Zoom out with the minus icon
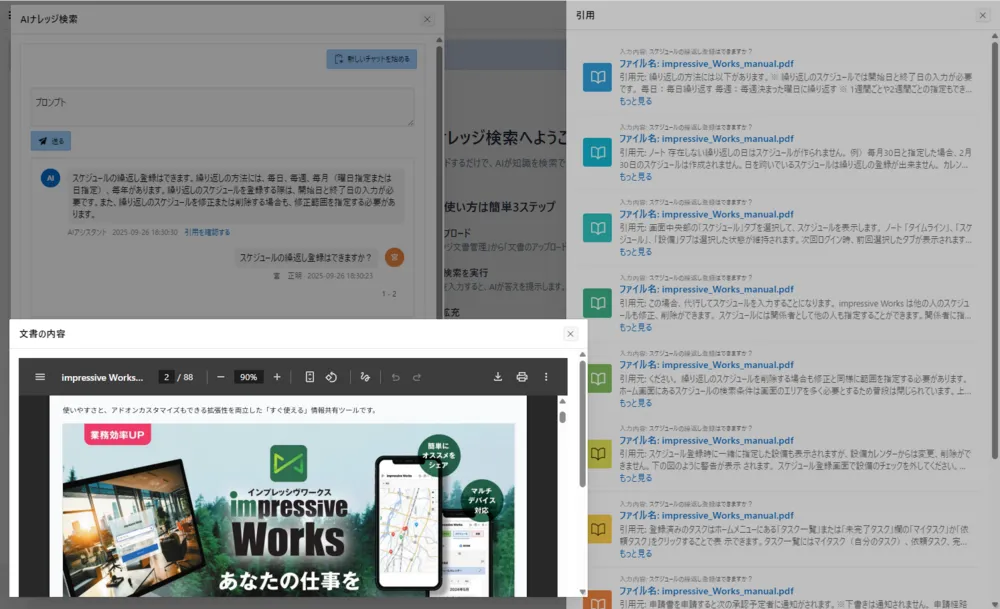Screen dimensions: 1000x609 220,376
